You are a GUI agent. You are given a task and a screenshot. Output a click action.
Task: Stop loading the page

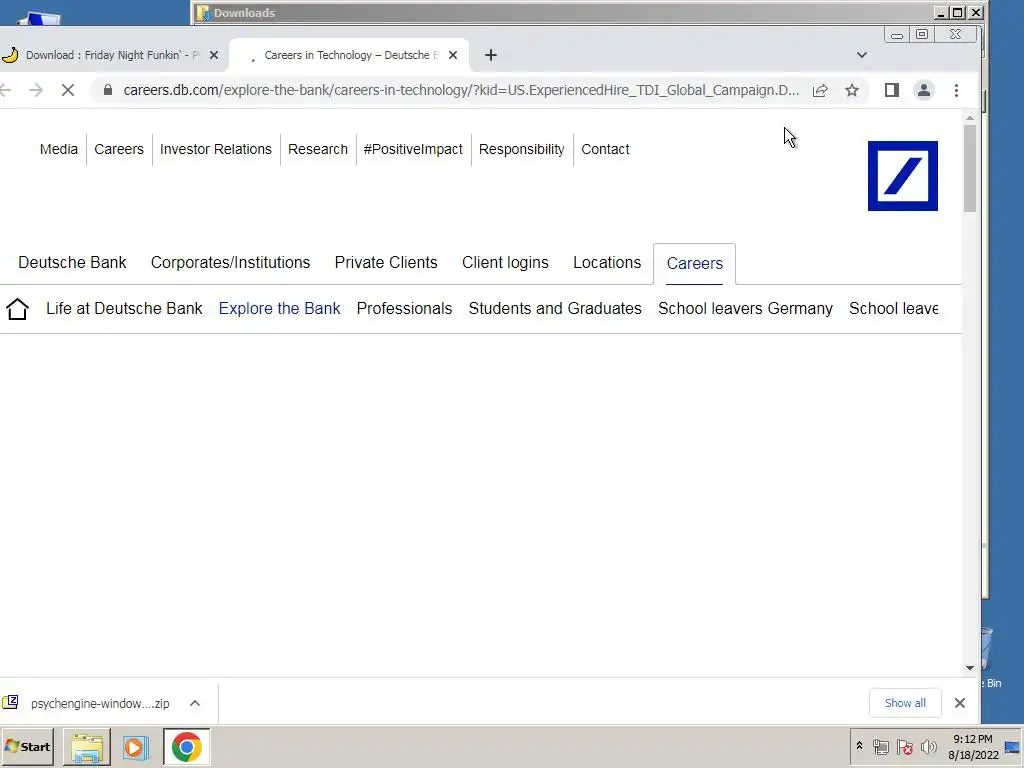click(x=68, y=90)
